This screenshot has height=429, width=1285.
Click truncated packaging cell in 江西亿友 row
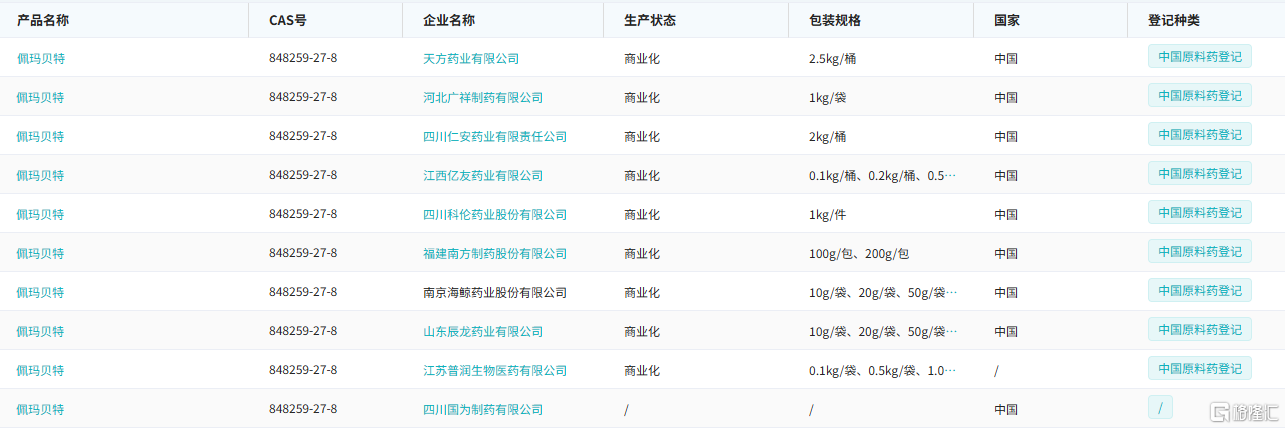(x=883, y=175)
